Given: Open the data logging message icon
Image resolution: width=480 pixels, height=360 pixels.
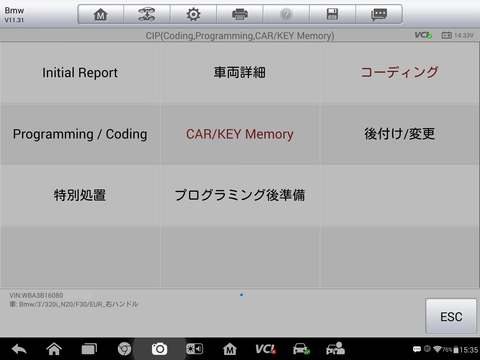Looking at the screenshot, I should [x=379, y=14].
